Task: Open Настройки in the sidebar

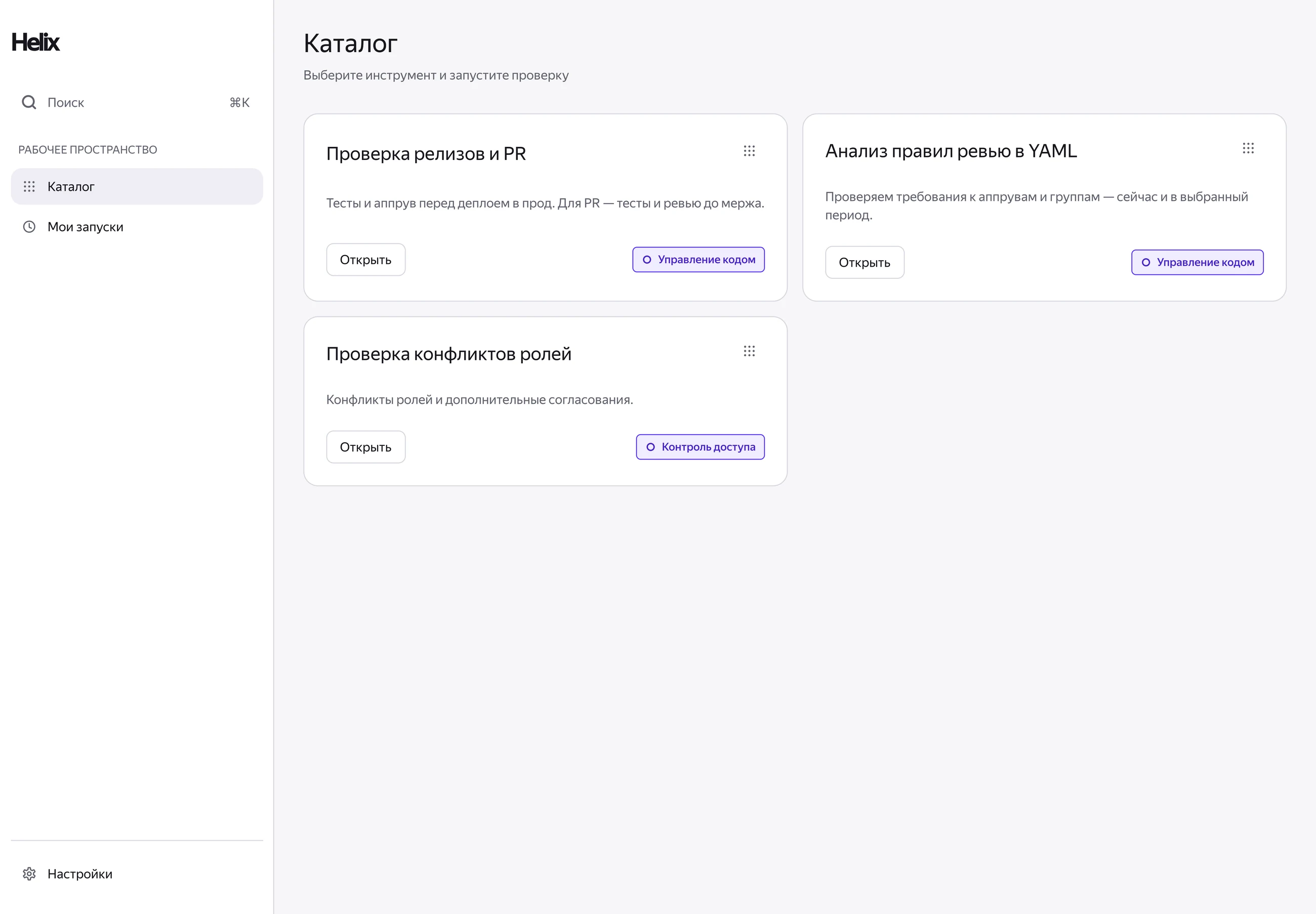Action: (137, 874)
